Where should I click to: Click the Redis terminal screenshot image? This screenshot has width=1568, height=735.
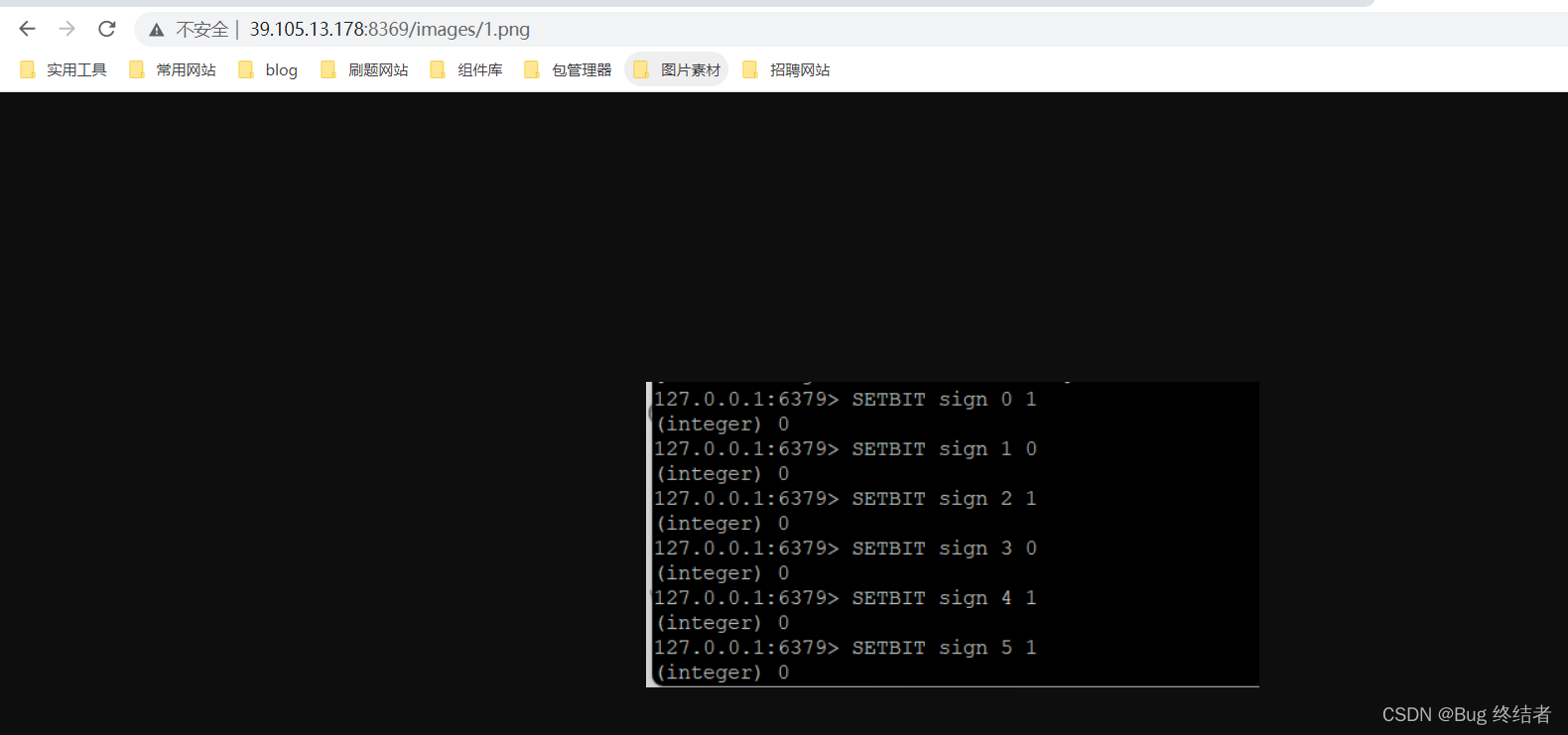click(x=953, y=535)
